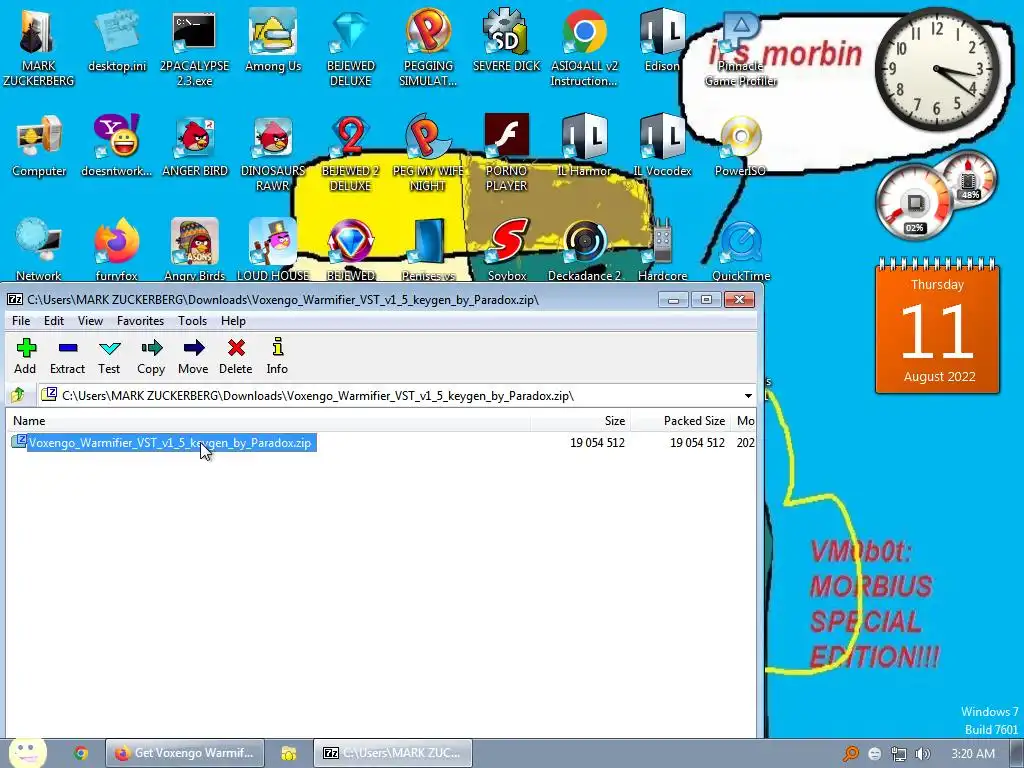Click the red Delete toolbar button
1024x768 pixels.
point(236,356)
